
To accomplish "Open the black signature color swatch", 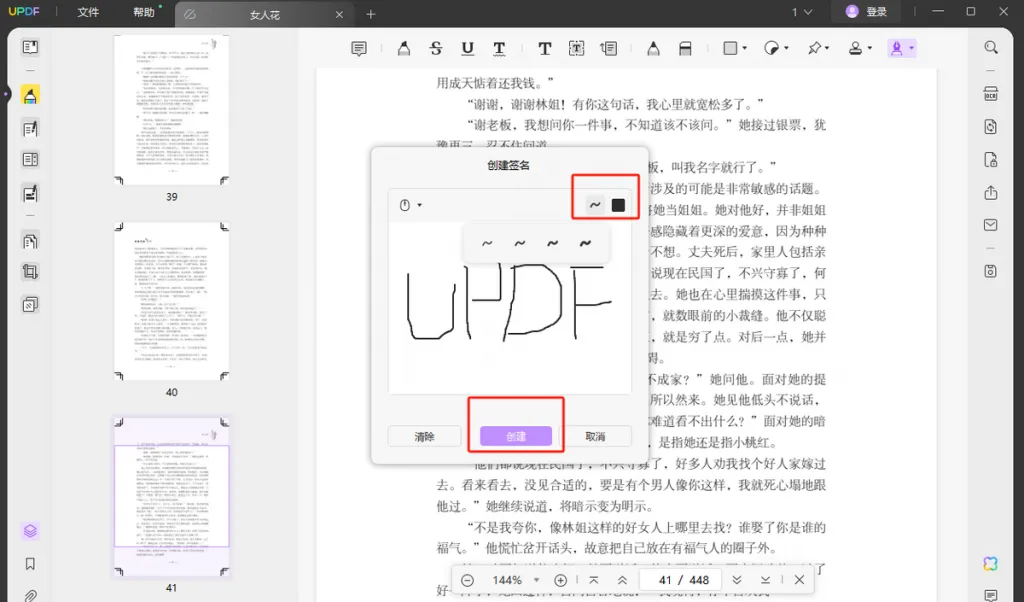I will coord(618,205).
